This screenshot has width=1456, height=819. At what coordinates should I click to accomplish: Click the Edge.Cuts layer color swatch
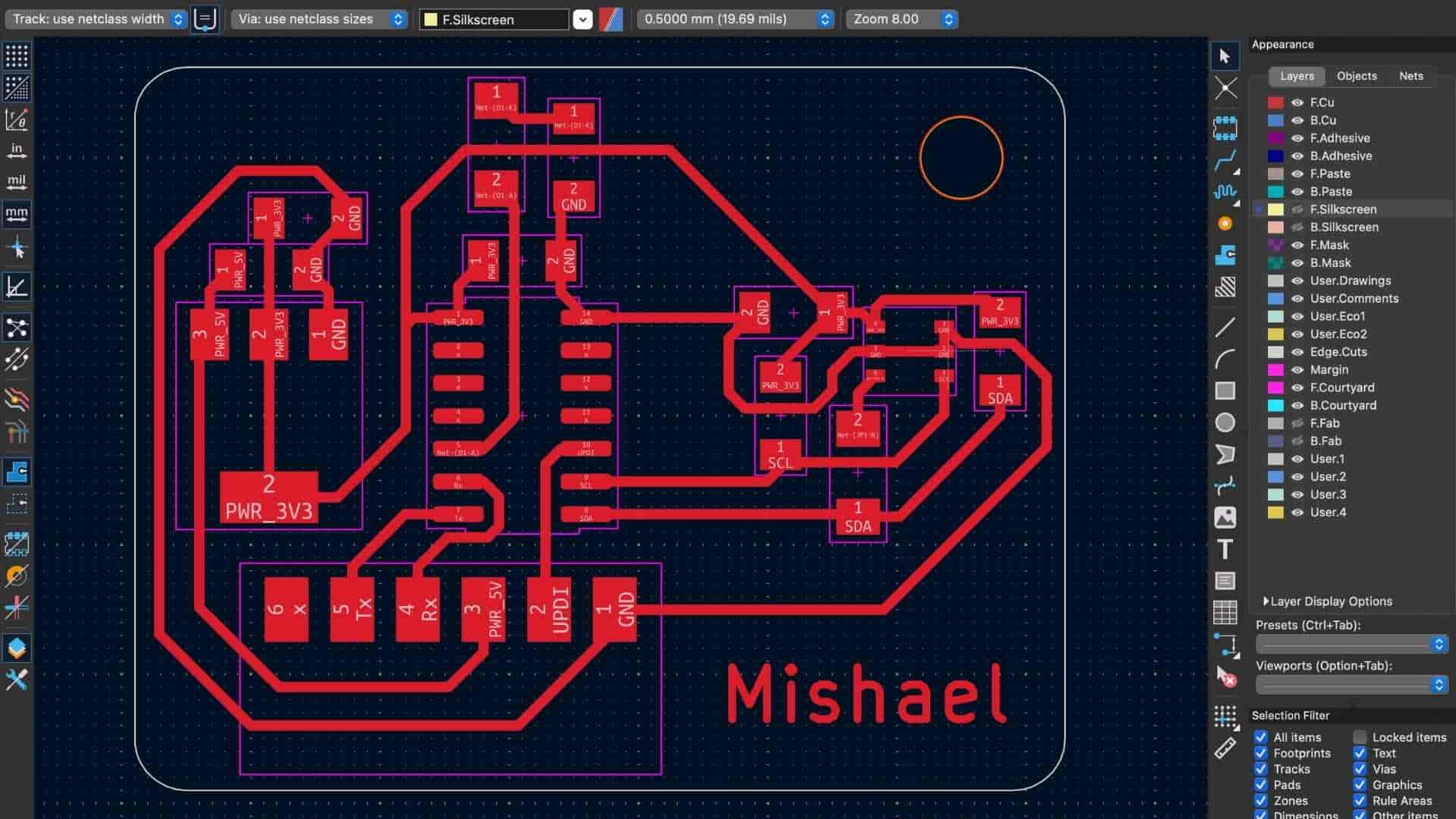click(x=1276, y=352)
